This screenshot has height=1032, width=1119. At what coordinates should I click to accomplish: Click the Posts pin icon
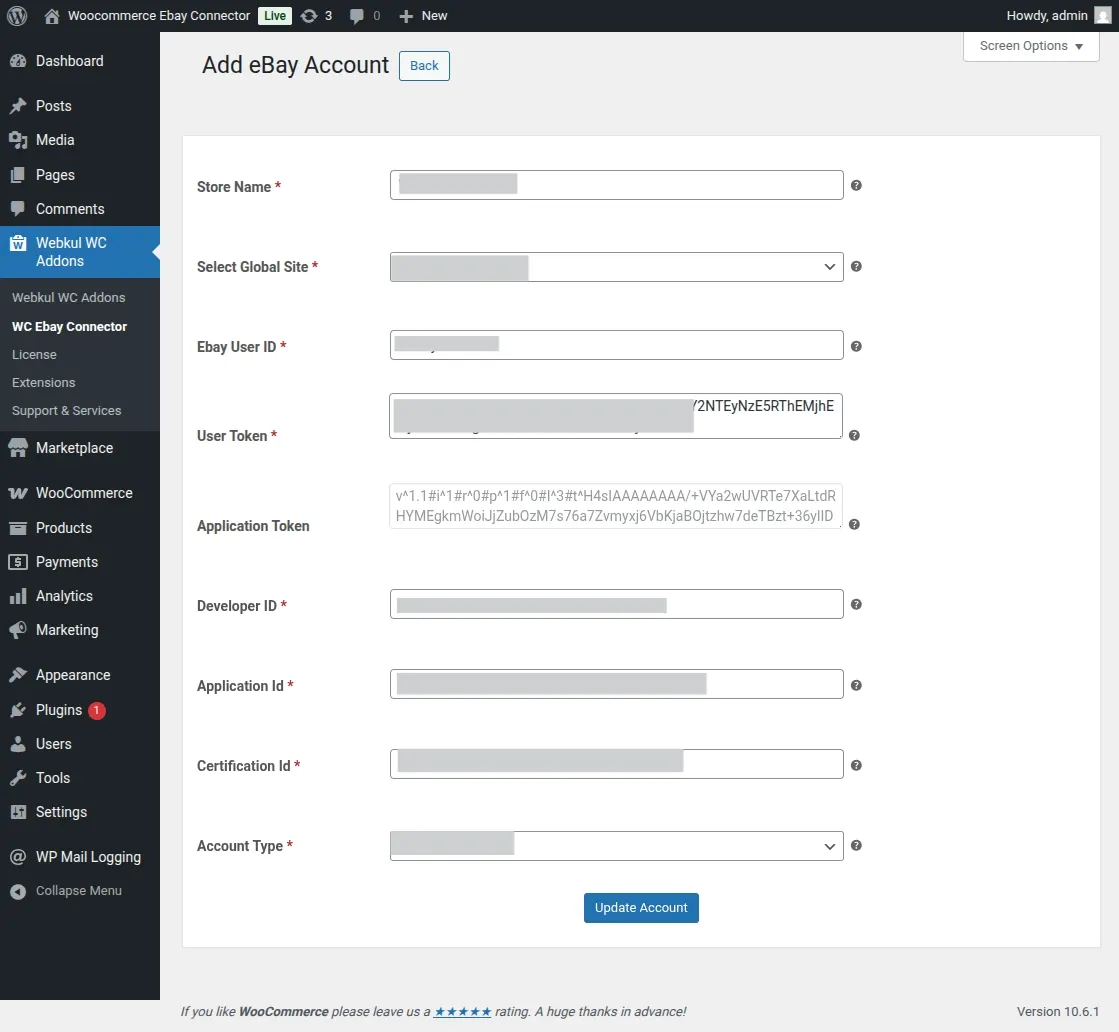(x=18, y=106)
